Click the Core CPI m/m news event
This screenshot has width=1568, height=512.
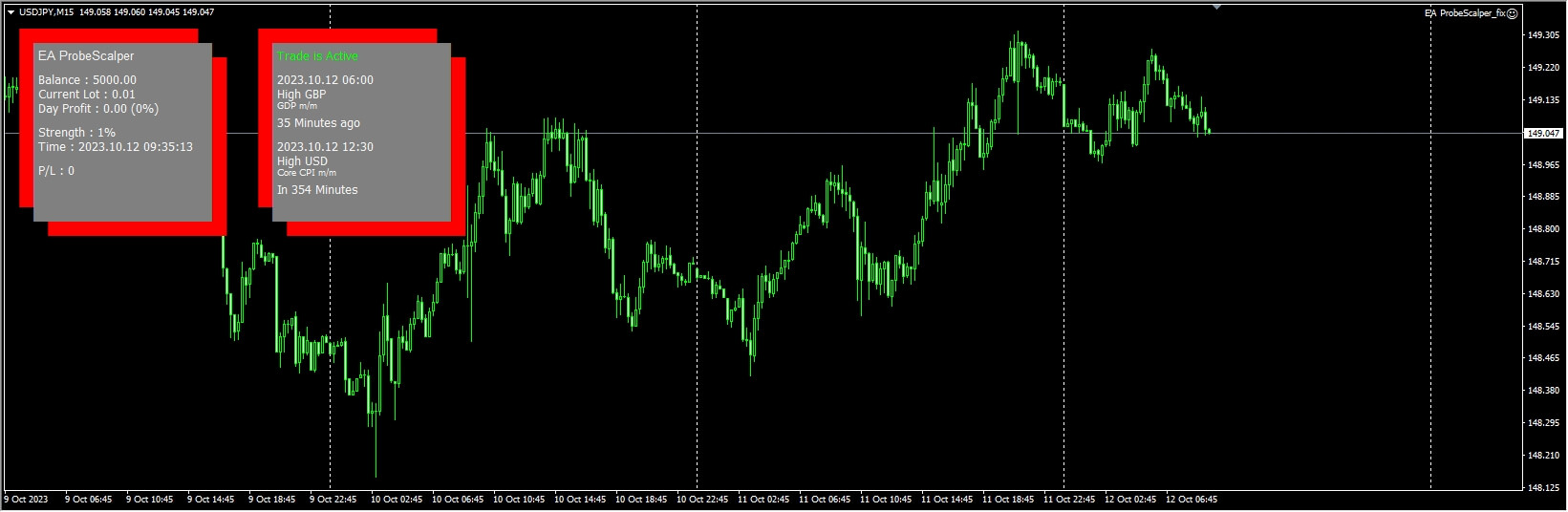coord(307,173)
